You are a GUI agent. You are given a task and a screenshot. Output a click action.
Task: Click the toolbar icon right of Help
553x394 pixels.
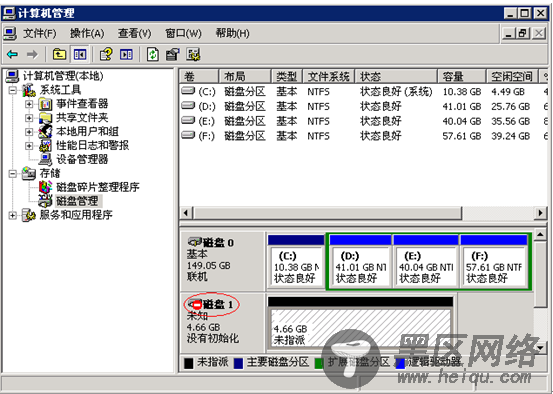[x=126, y=54]
